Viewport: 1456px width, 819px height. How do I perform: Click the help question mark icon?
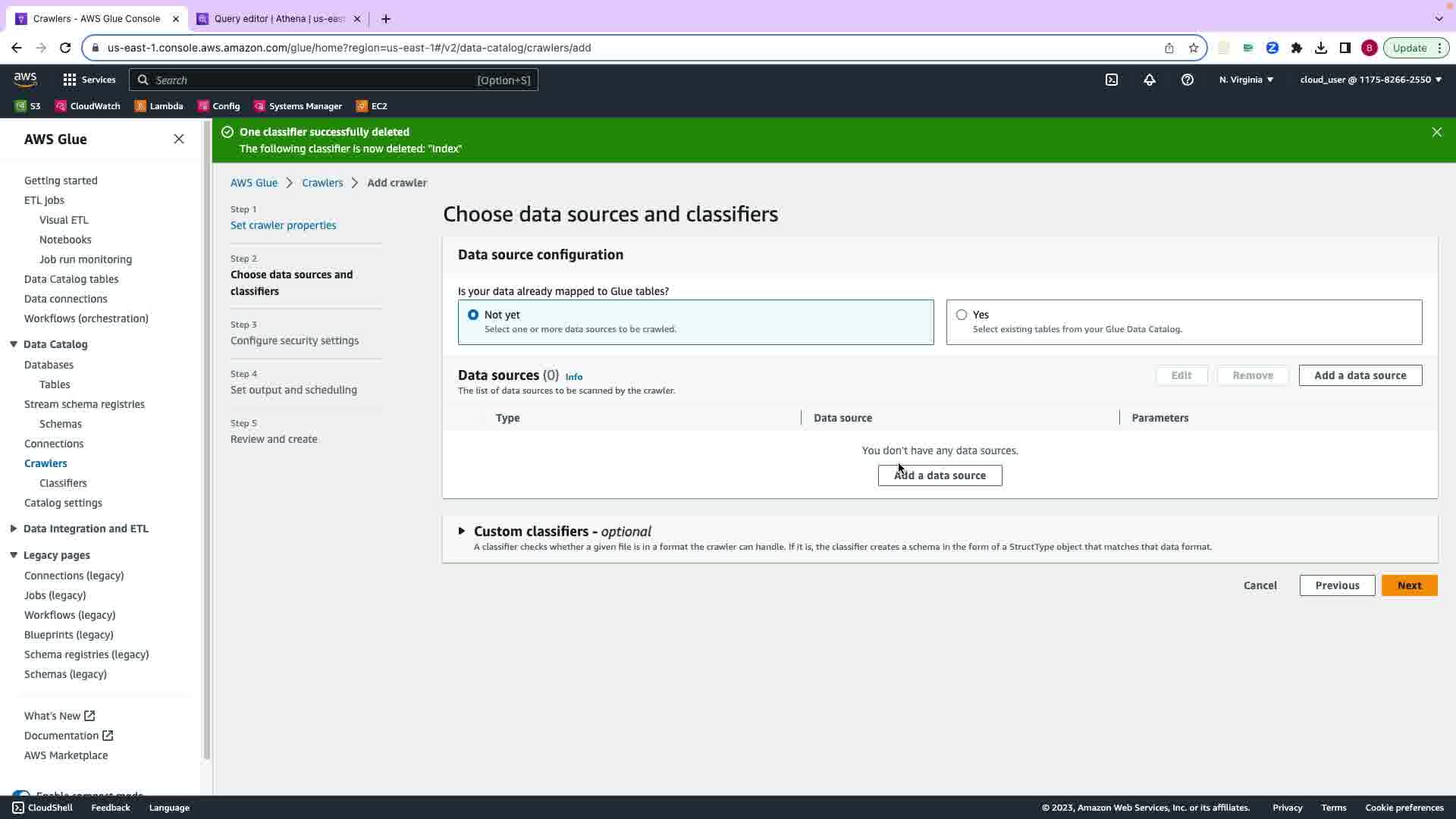pos(1187,80)
